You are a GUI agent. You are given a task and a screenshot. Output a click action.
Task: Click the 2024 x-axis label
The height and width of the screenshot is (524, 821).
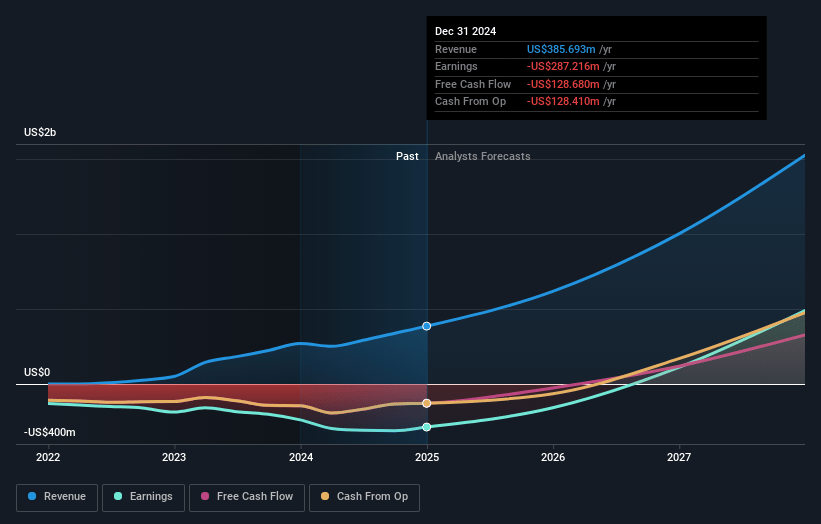301,458
